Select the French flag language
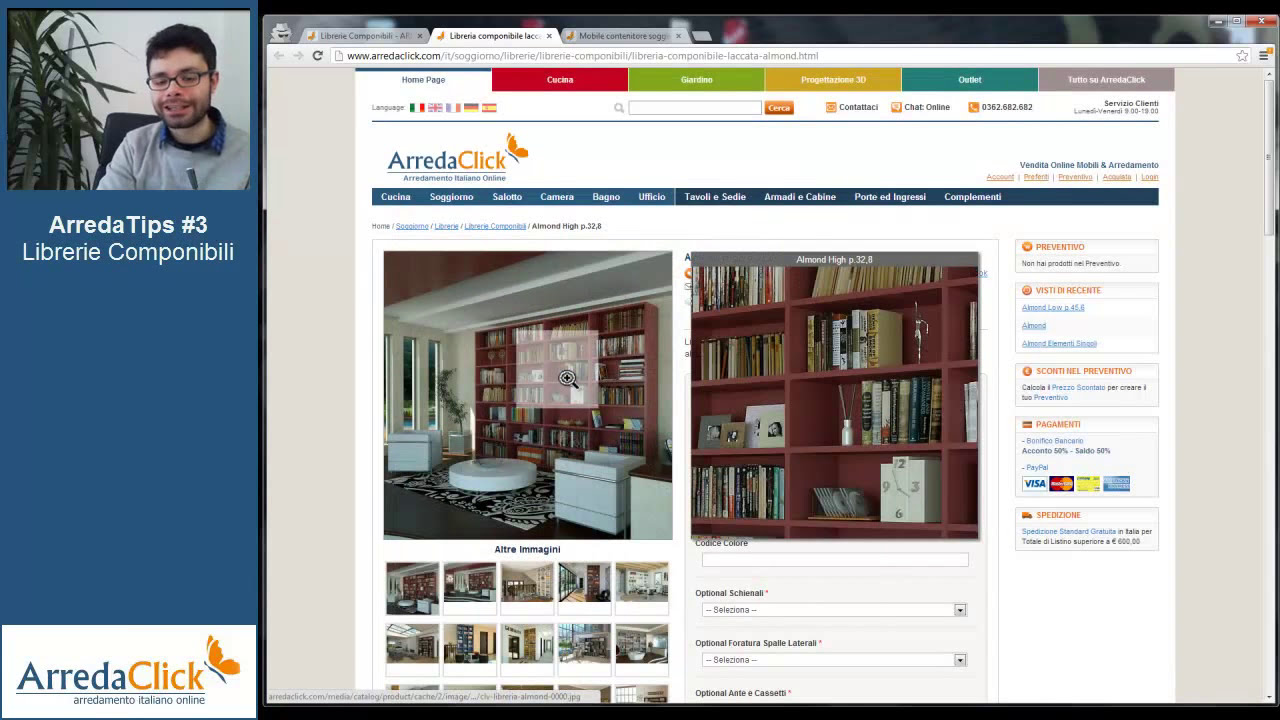This screenshot has width=1280, height=720. 453,107
